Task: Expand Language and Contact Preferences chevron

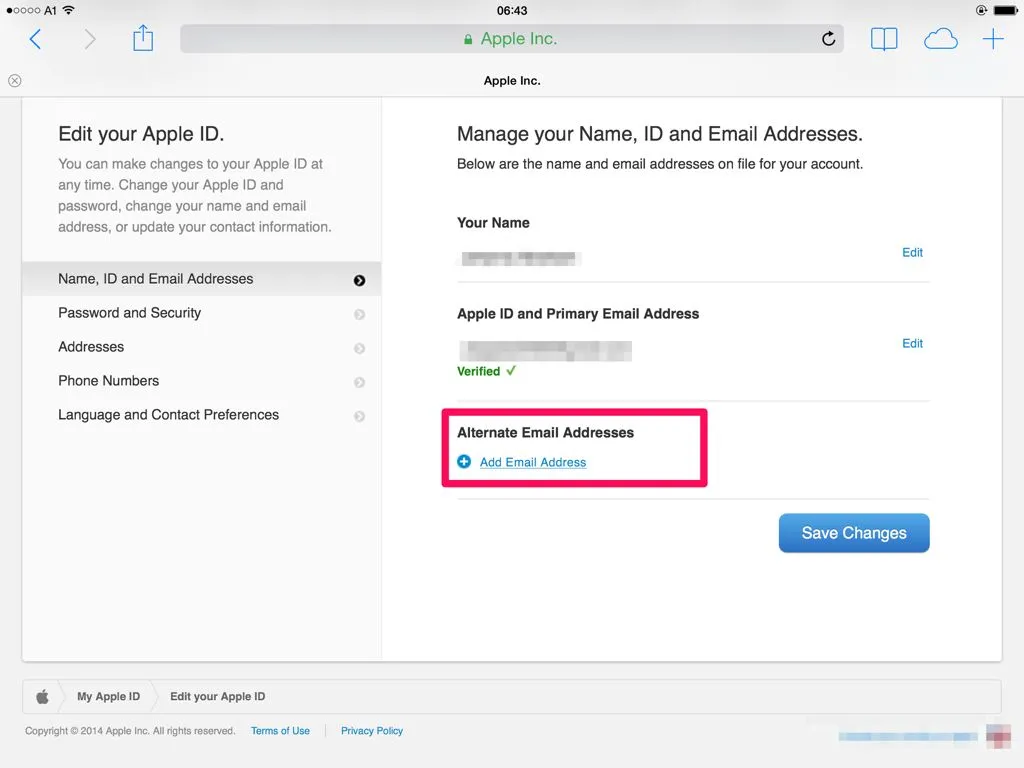Action: point(359,416)
